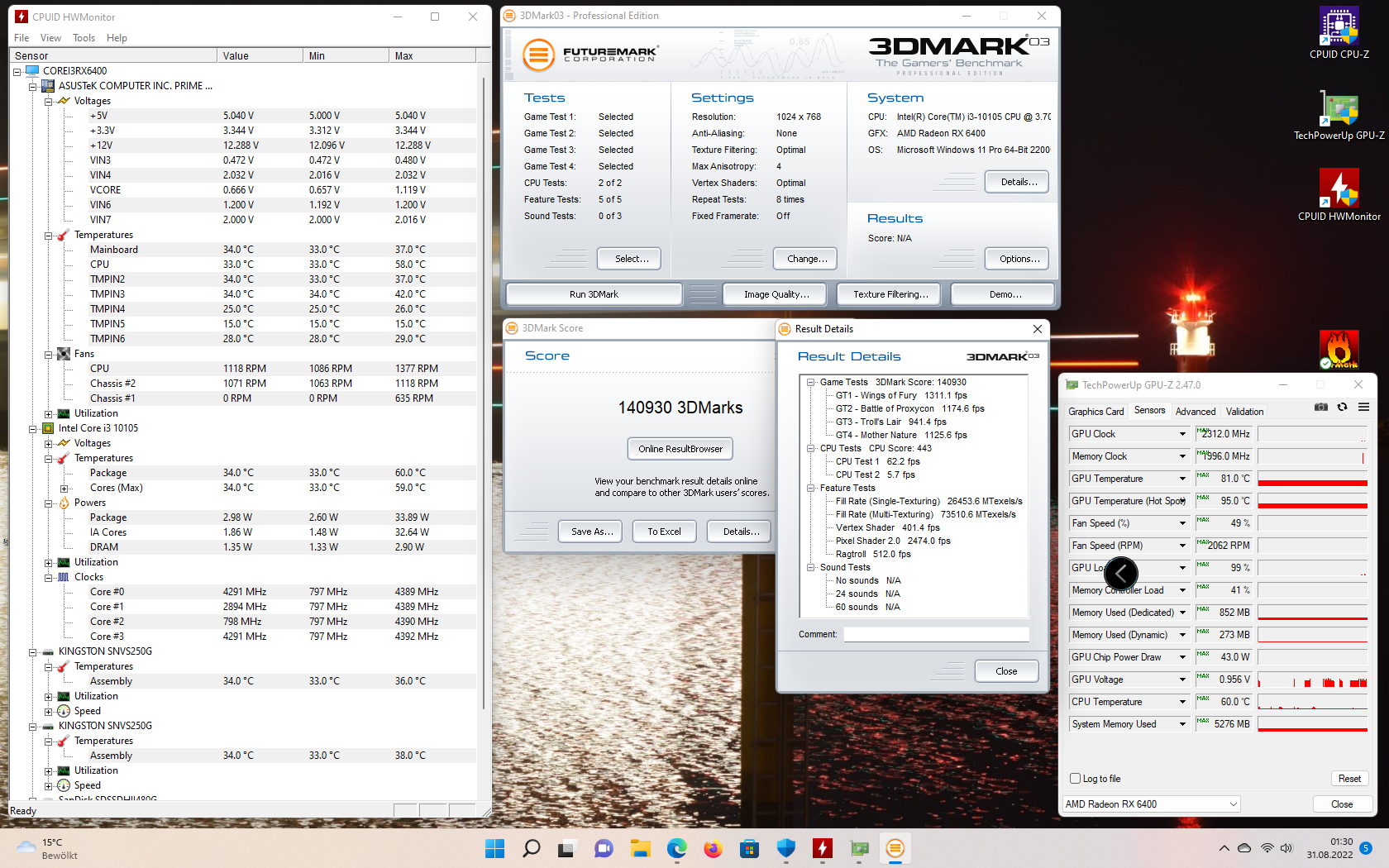
Task: Launch Chat from the taskbar
Action: tap(604, 848)
